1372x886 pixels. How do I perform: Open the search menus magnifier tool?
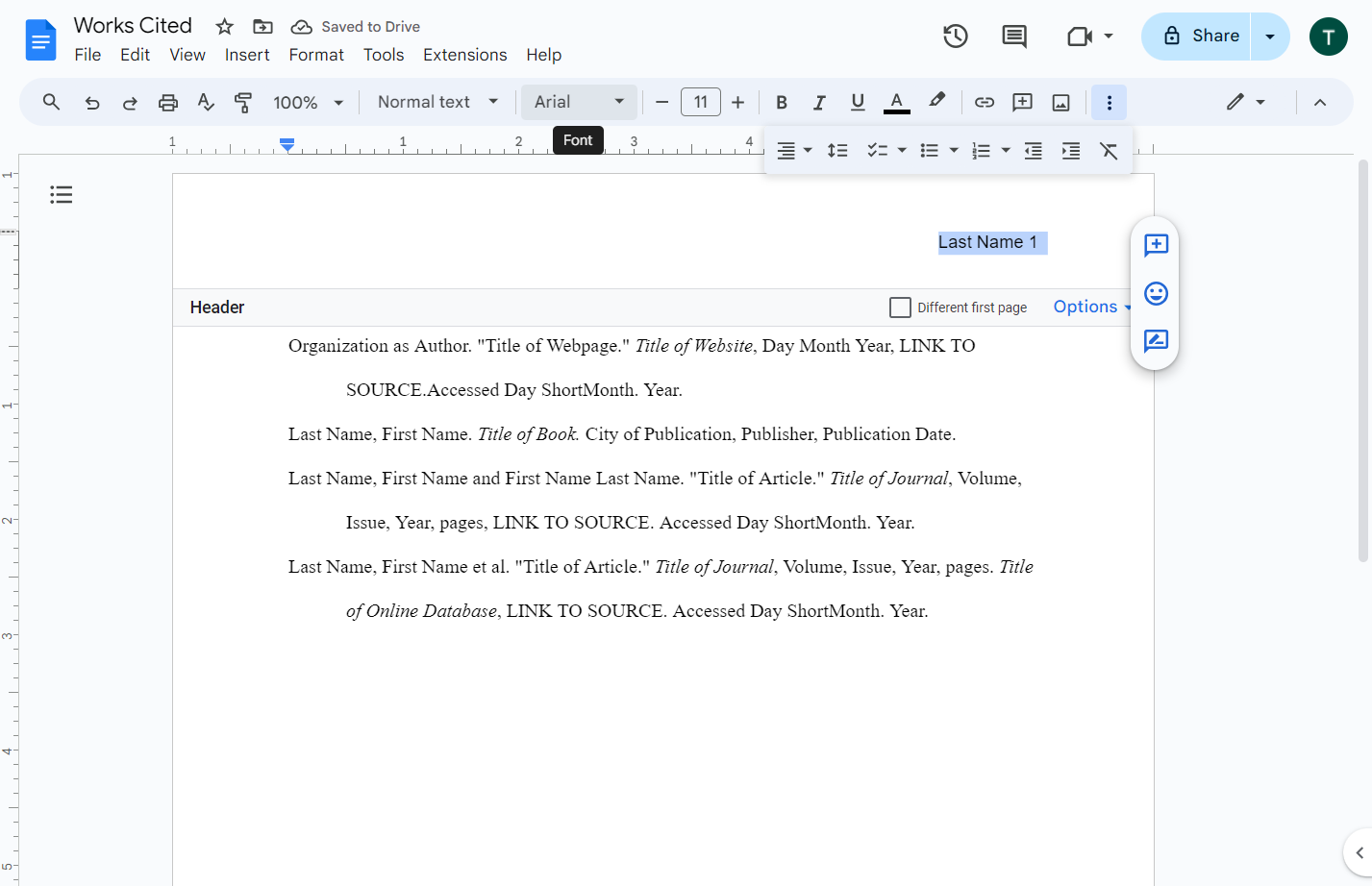52,102
